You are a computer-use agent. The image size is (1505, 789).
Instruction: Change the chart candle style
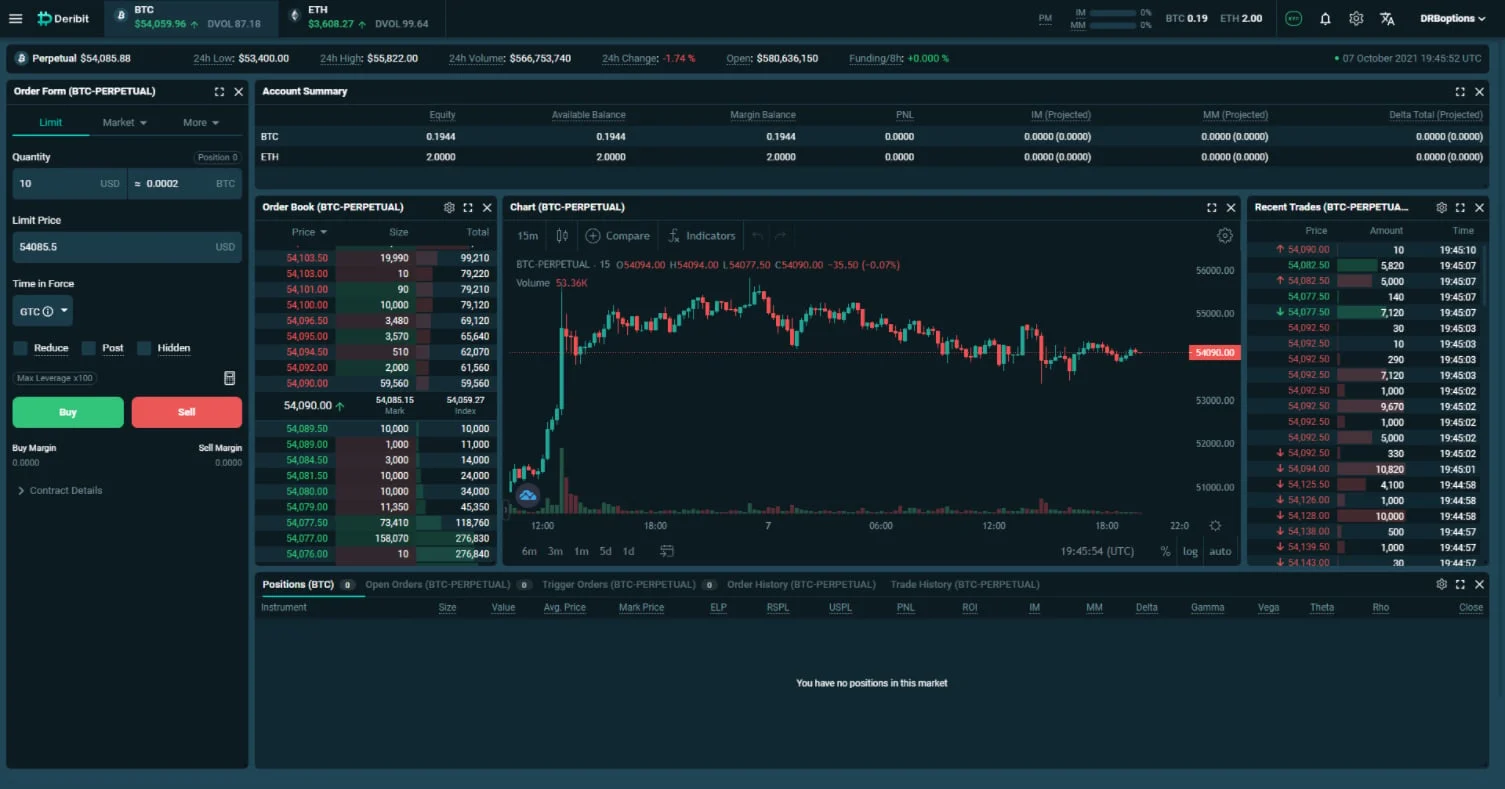(562, 236)
